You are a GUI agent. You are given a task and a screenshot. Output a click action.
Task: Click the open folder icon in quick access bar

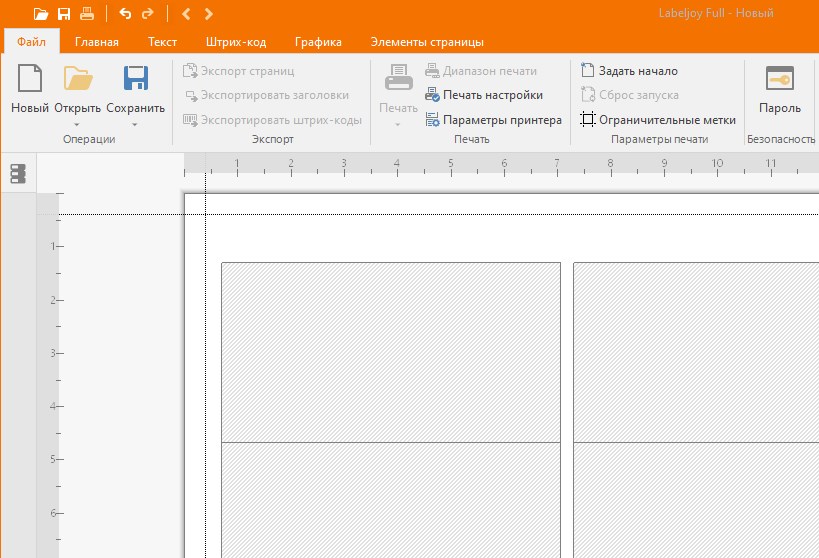point(41,14)
